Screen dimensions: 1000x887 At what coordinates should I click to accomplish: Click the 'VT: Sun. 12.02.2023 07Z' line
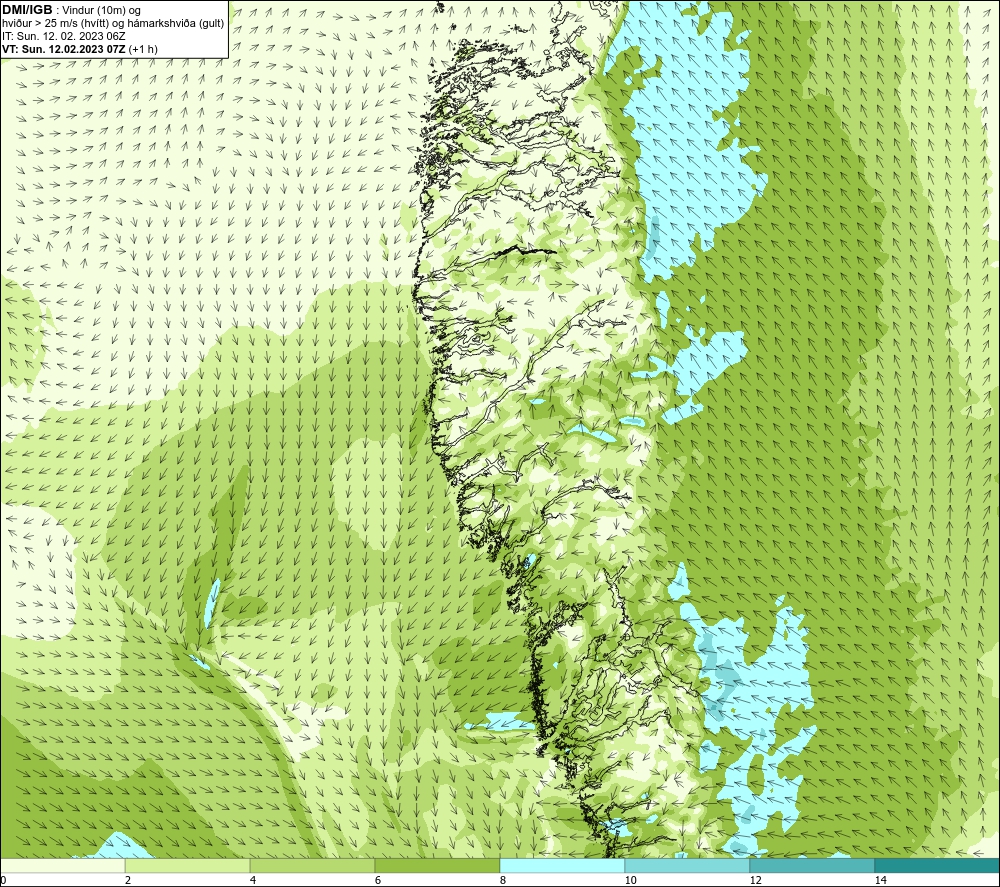(x=80, y=49)
